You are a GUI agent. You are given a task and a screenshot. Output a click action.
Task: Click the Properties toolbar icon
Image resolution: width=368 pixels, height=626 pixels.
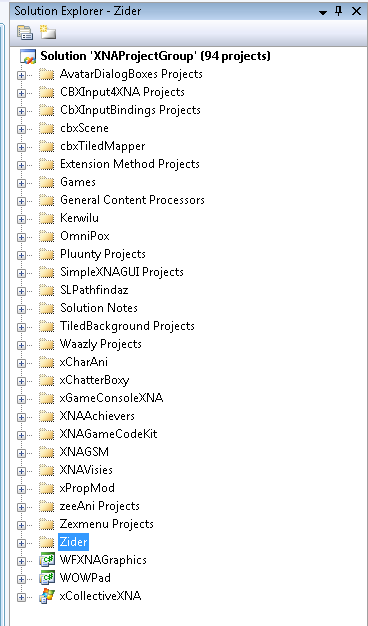point(25,33)
